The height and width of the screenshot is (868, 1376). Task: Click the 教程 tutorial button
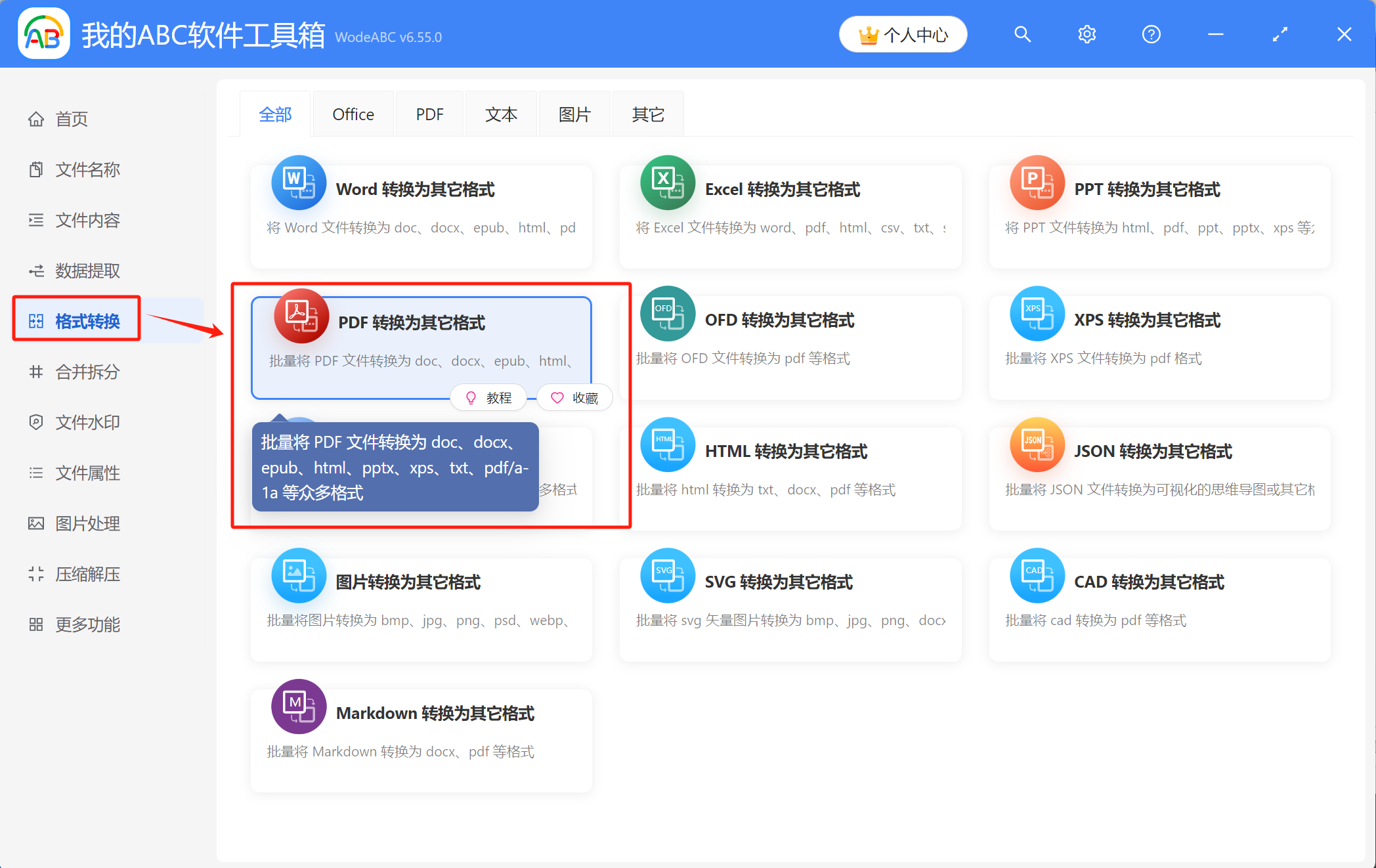[488, 397]
